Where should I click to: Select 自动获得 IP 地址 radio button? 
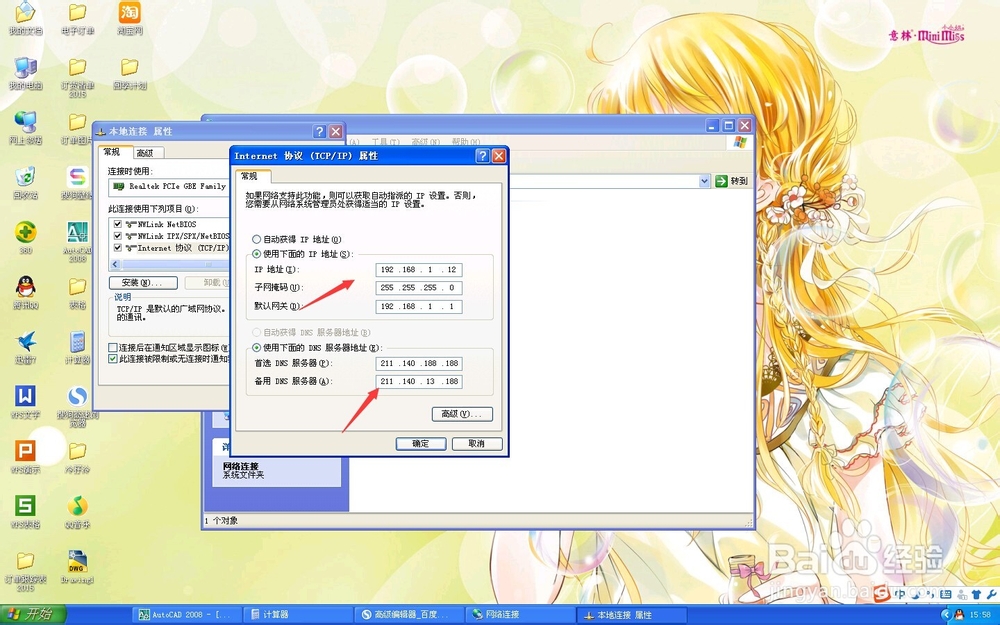tap(256, 239)
